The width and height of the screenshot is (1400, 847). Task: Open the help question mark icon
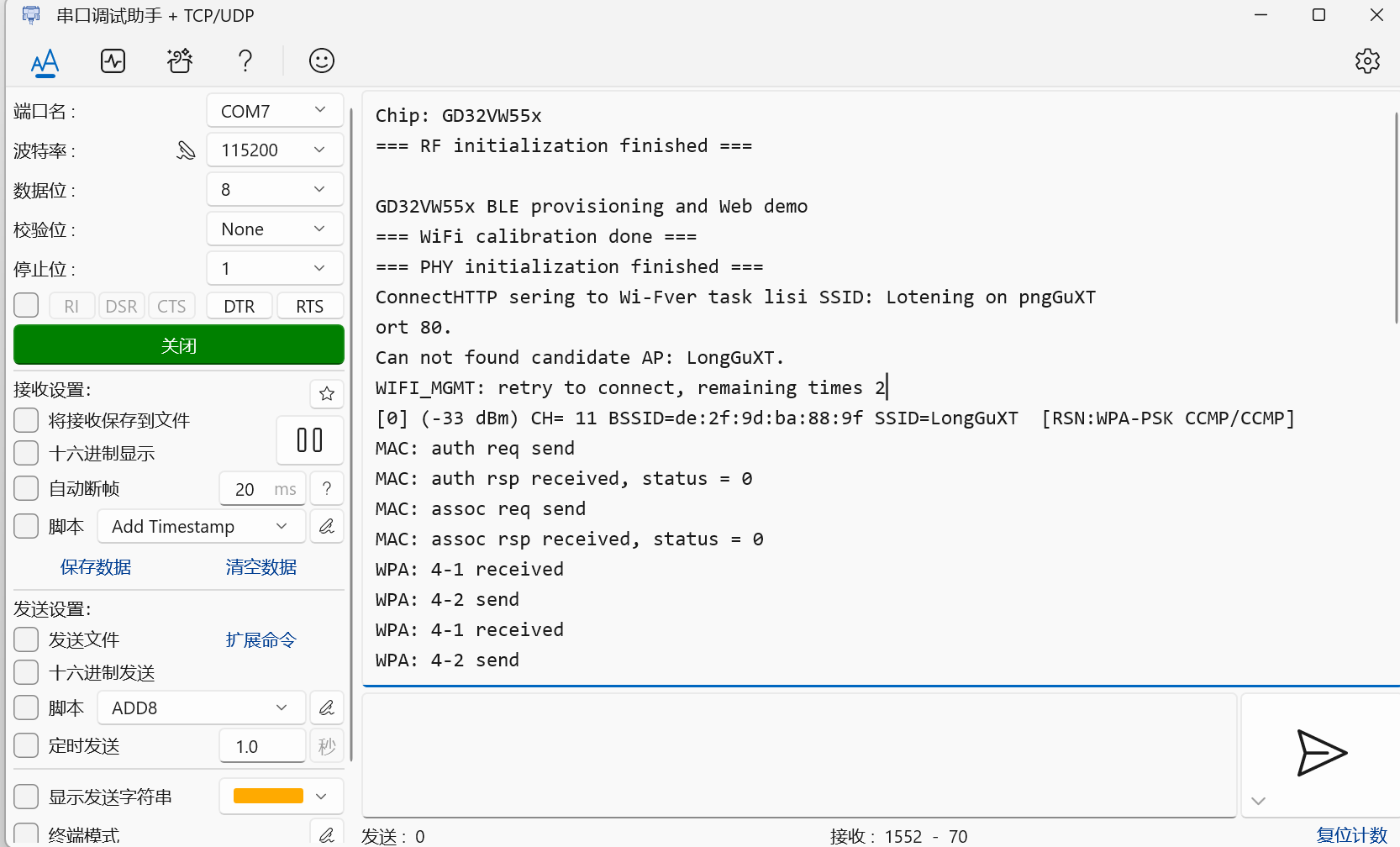(x=245, y=60)
